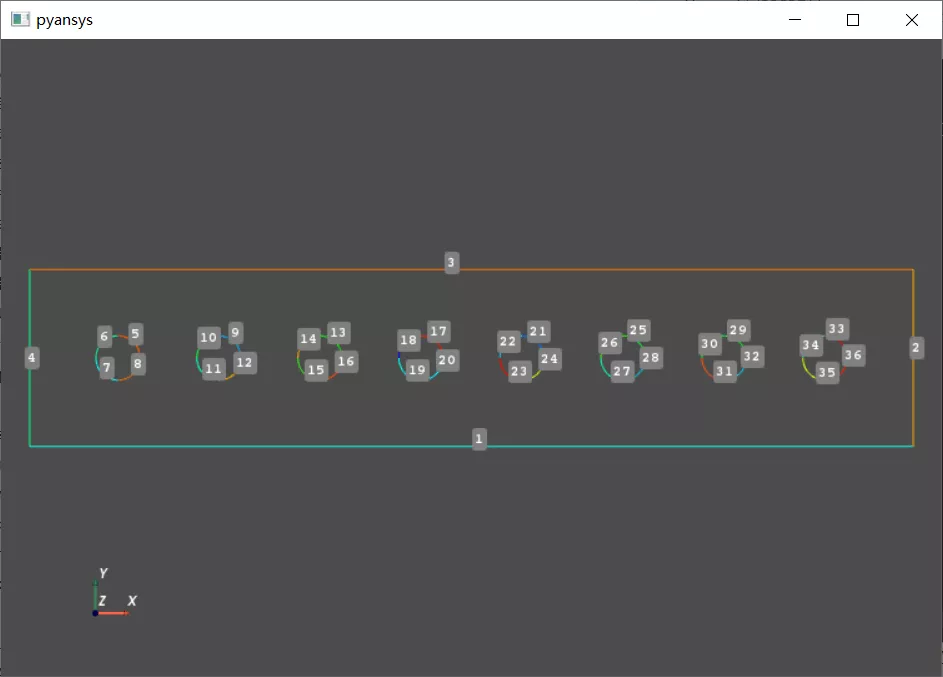The width and height of the screenshot is (943, 677).
Task: Click the pyansys title text in the title bar
Action: [65, 19]
